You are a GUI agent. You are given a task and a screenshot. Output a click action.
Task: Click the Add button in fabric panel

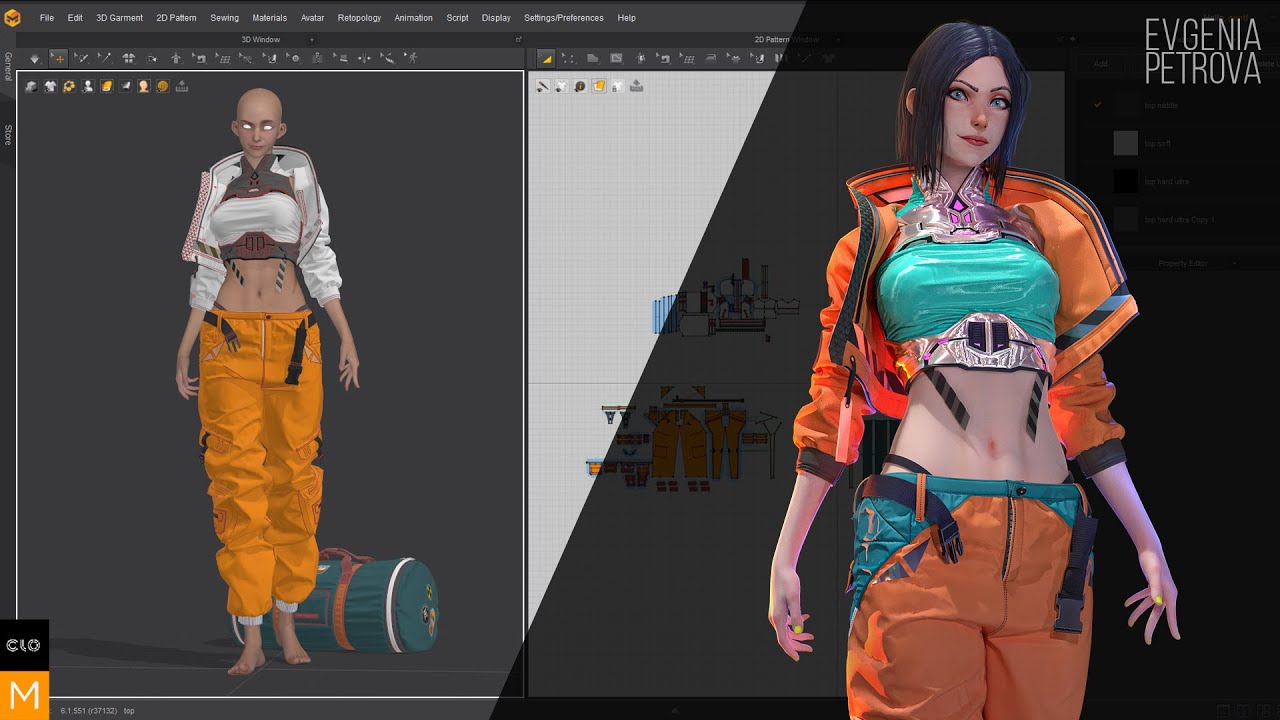(x=1101, y=64)
